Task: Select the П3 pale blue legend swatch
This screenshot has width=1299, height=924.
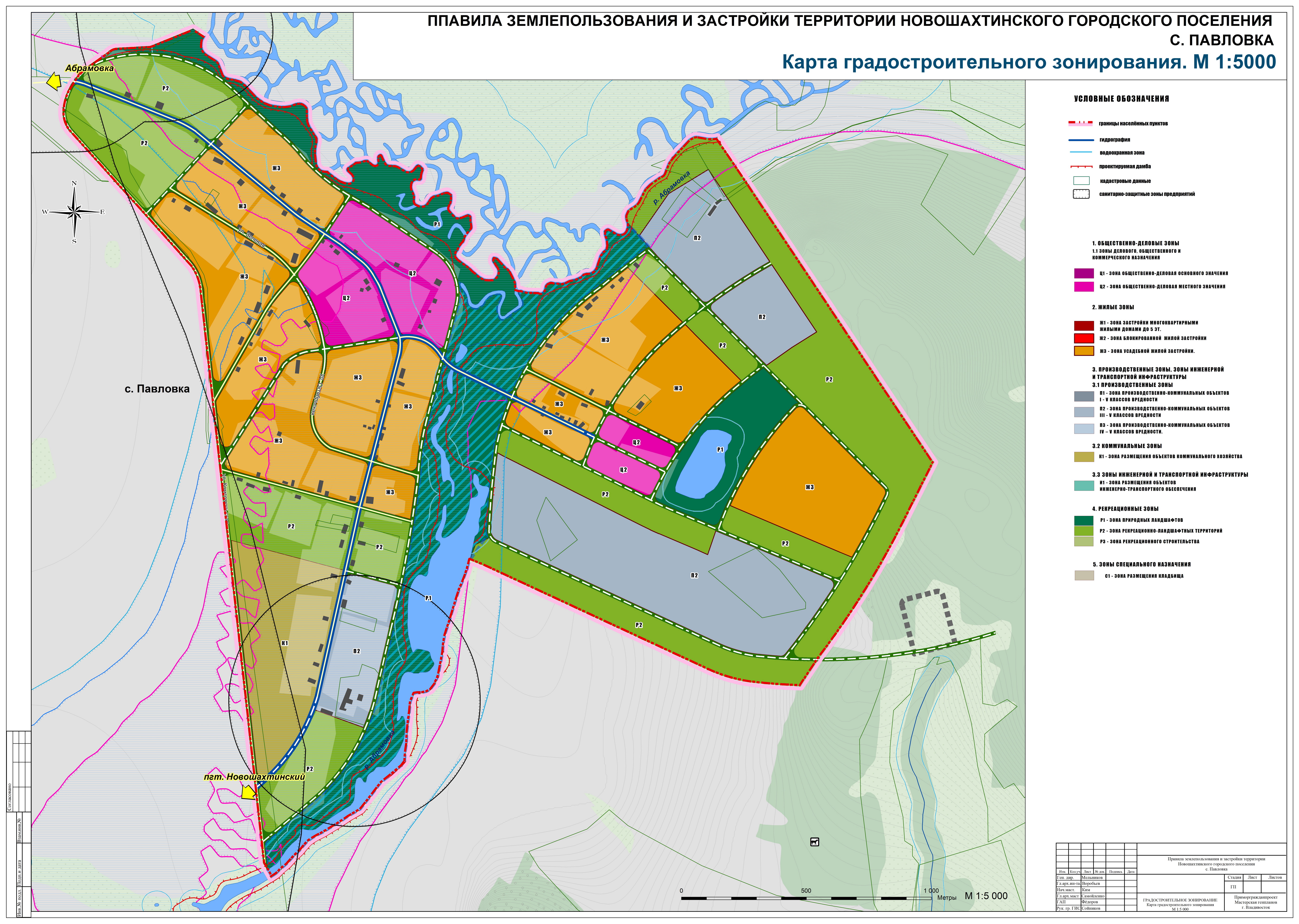Action: (1084, 429)
